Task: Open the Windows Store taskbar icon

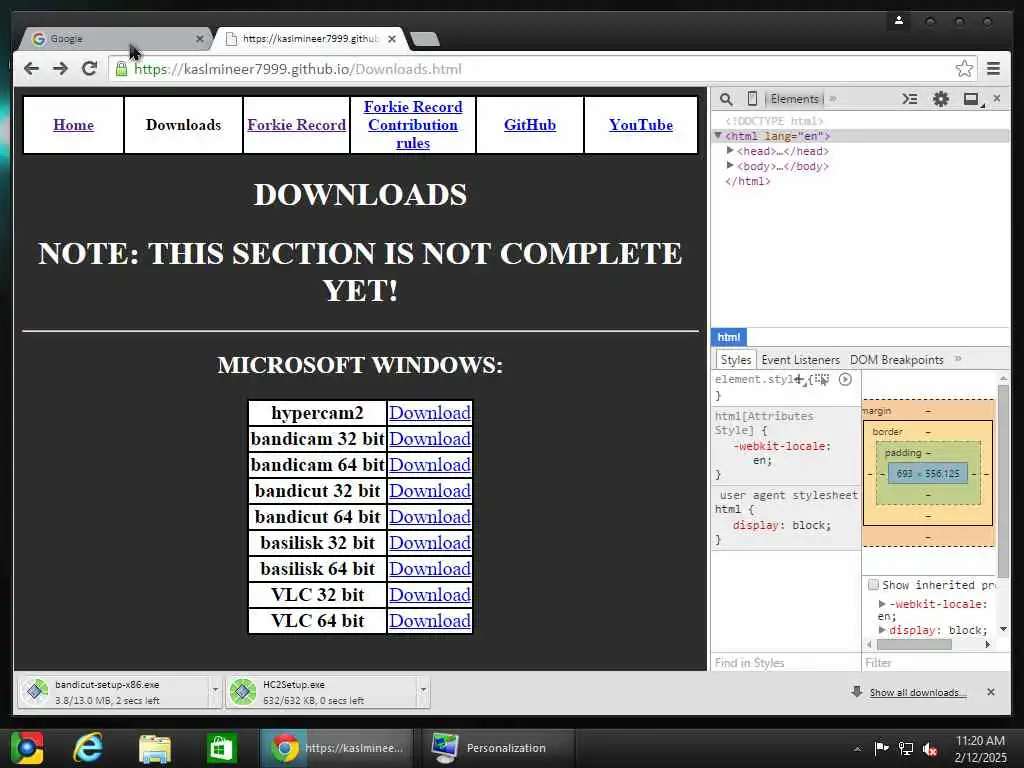Action: [x=221, y=748]
